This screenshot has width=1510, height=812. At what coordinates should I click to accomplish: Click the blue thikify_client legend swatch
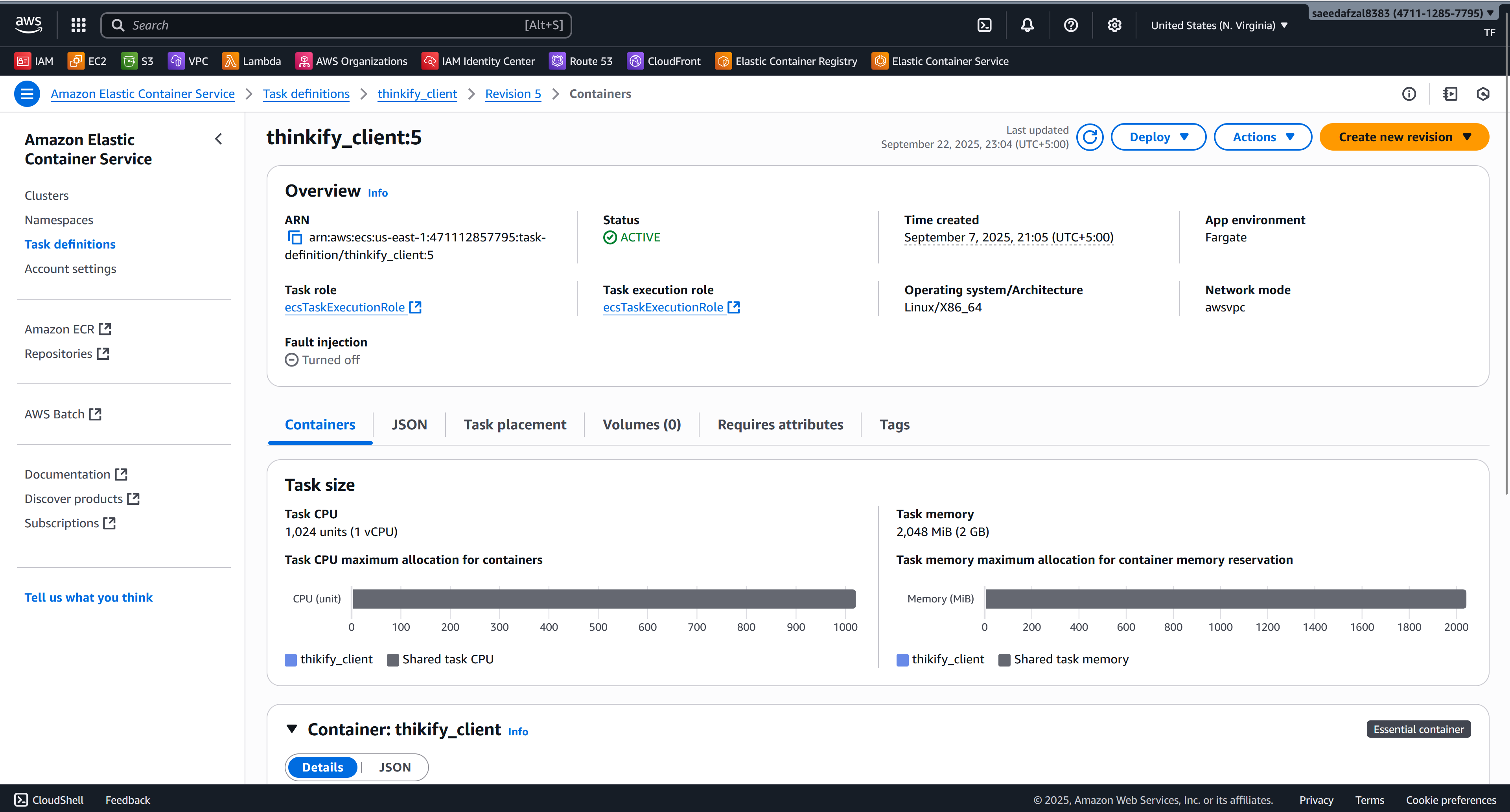point(291,659)
